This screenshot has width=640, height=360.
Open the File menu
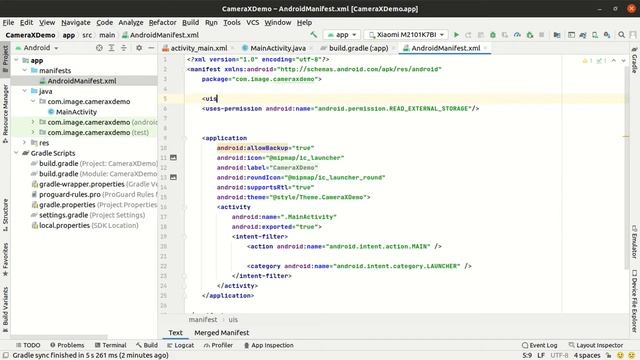(x=8, y=22)
